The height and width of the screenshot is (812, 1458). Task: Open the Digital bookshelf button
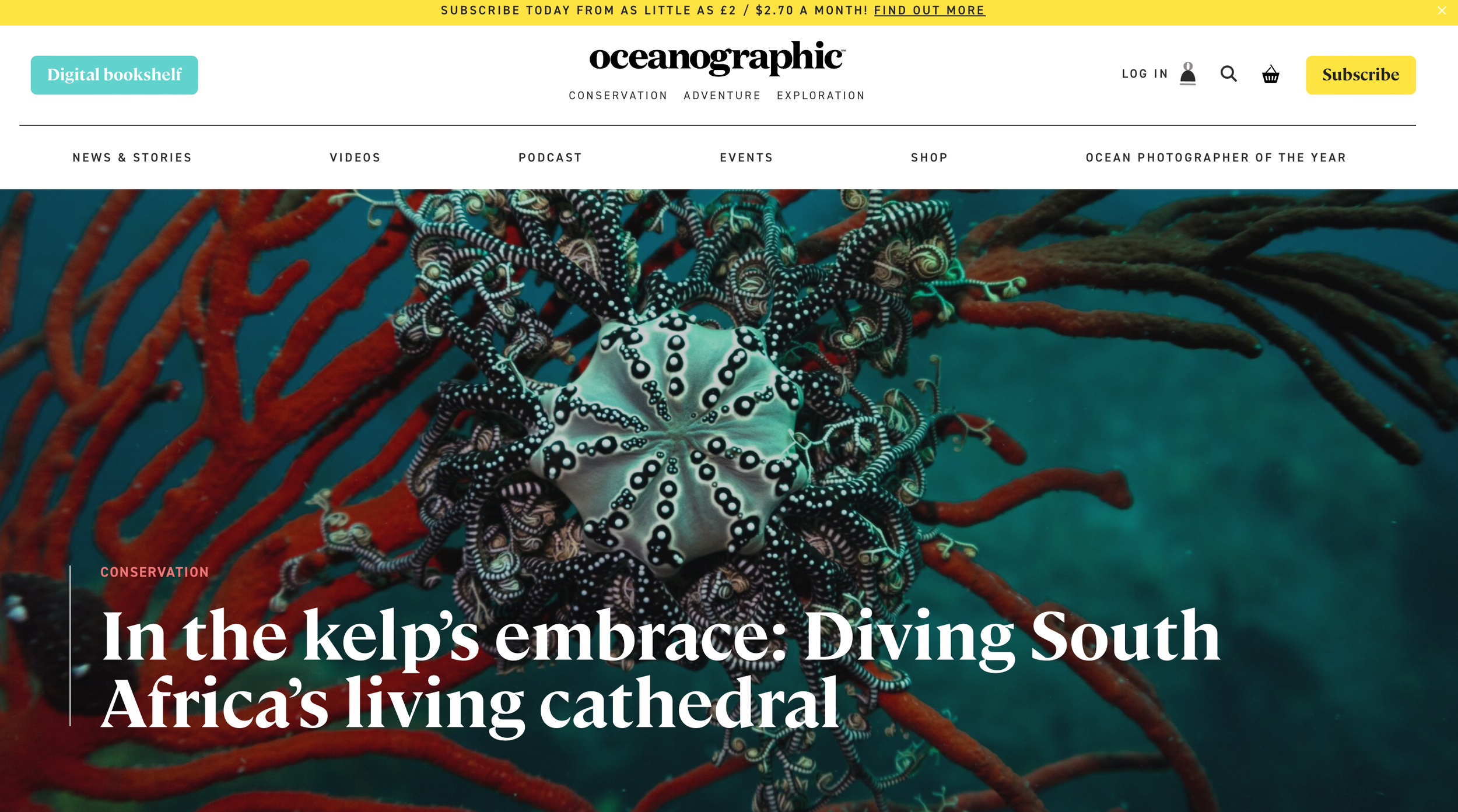[114, 75]
